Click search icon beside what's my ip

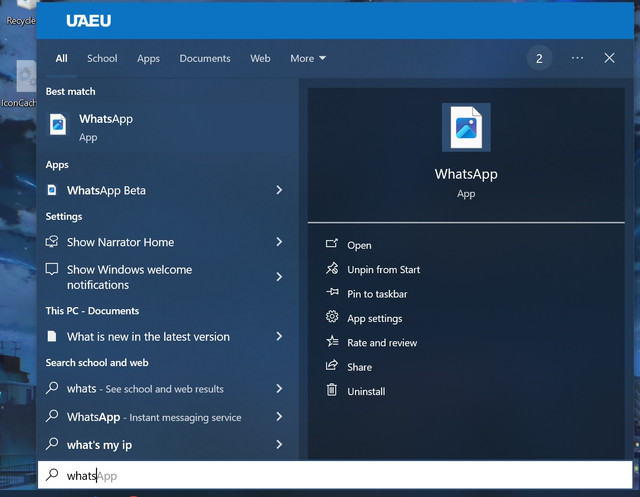click(x=52, y=444)
